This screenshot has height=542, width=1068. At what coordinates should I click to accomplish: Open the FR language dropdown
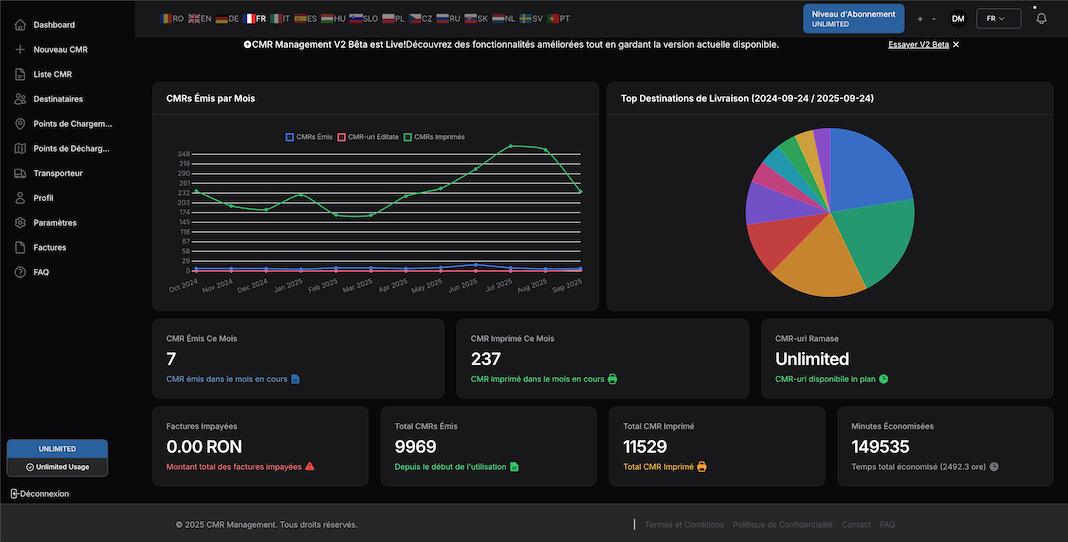[x=997, y=18]
